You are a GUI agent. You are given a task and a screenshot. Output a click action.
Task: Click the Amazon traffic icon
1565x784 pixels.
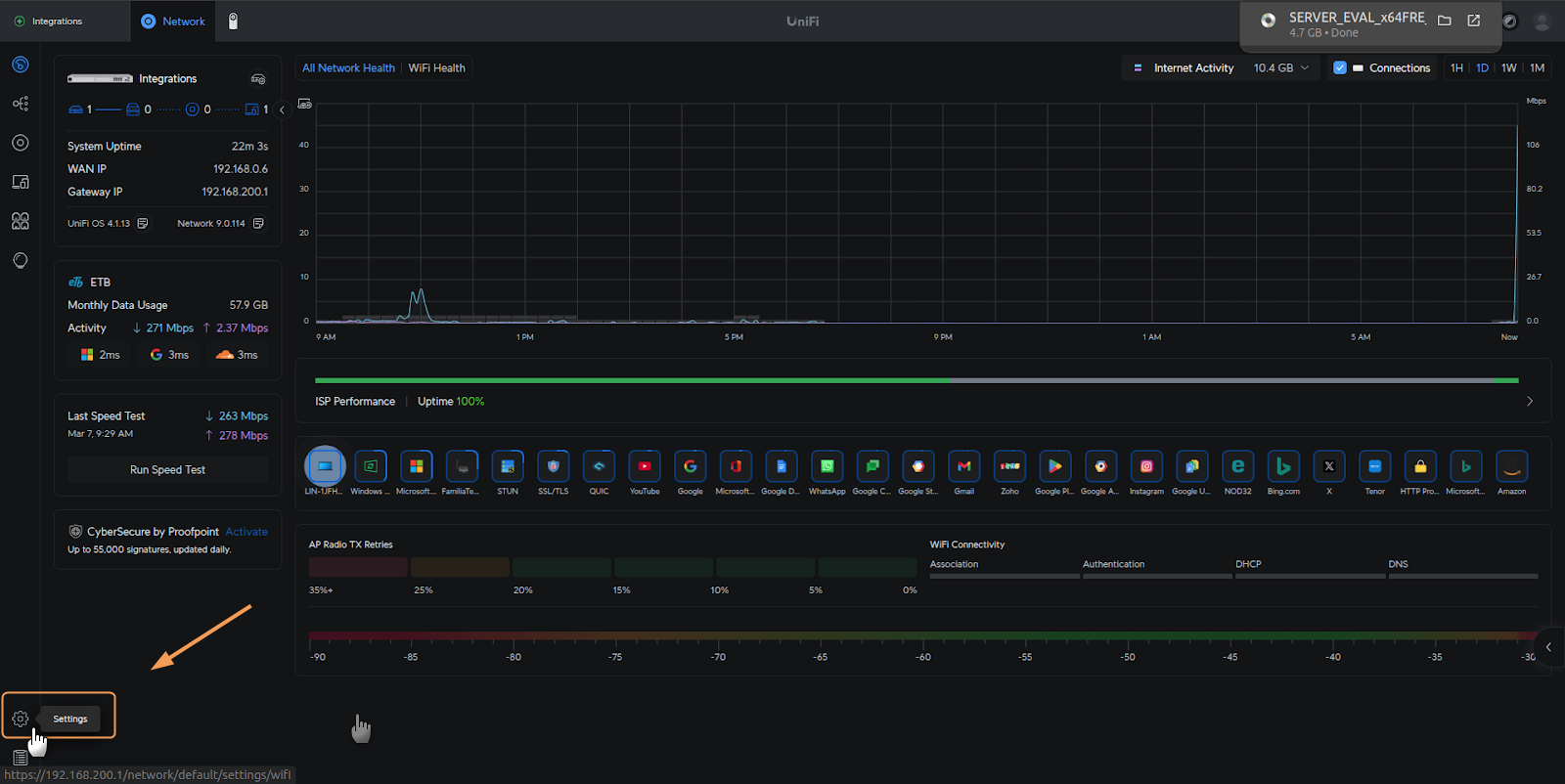coord(1511,467)
